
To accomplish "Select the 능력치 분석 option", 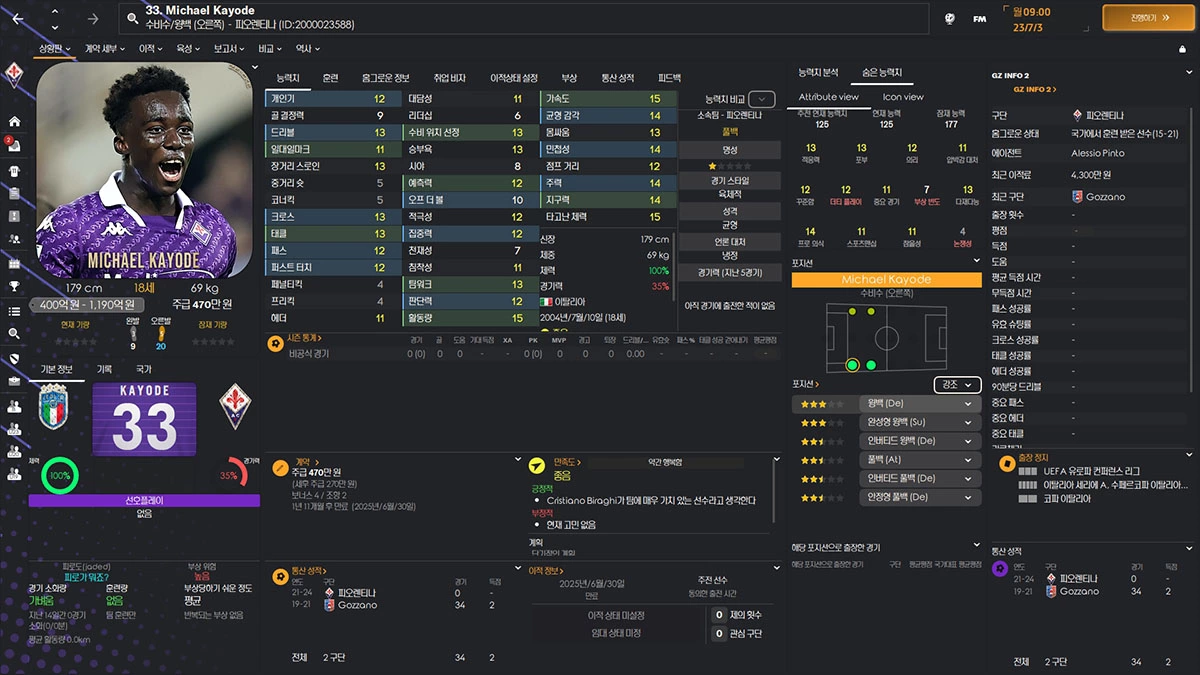I will [818, 72].
